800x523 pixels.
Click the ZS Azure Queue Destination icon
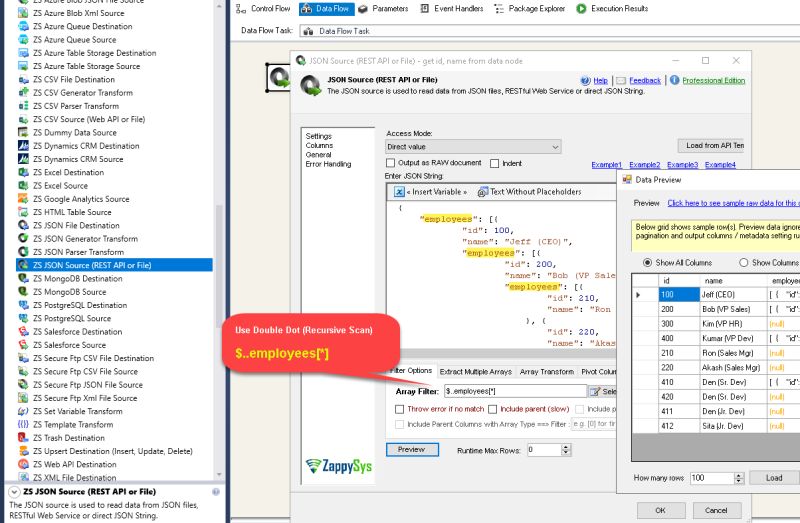pyautogui.click(x=23, y=26)
